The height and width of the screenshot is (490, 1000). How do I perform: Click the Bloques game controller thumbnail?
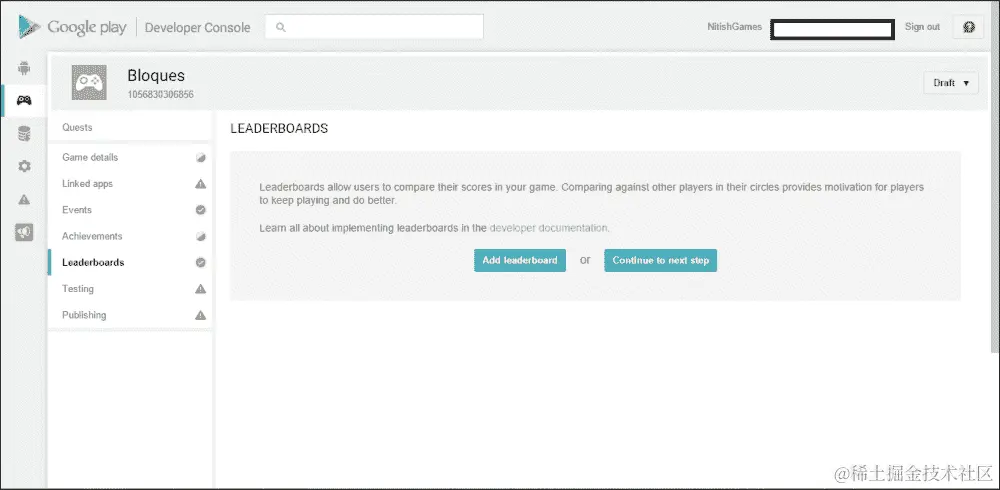(89, 82)
